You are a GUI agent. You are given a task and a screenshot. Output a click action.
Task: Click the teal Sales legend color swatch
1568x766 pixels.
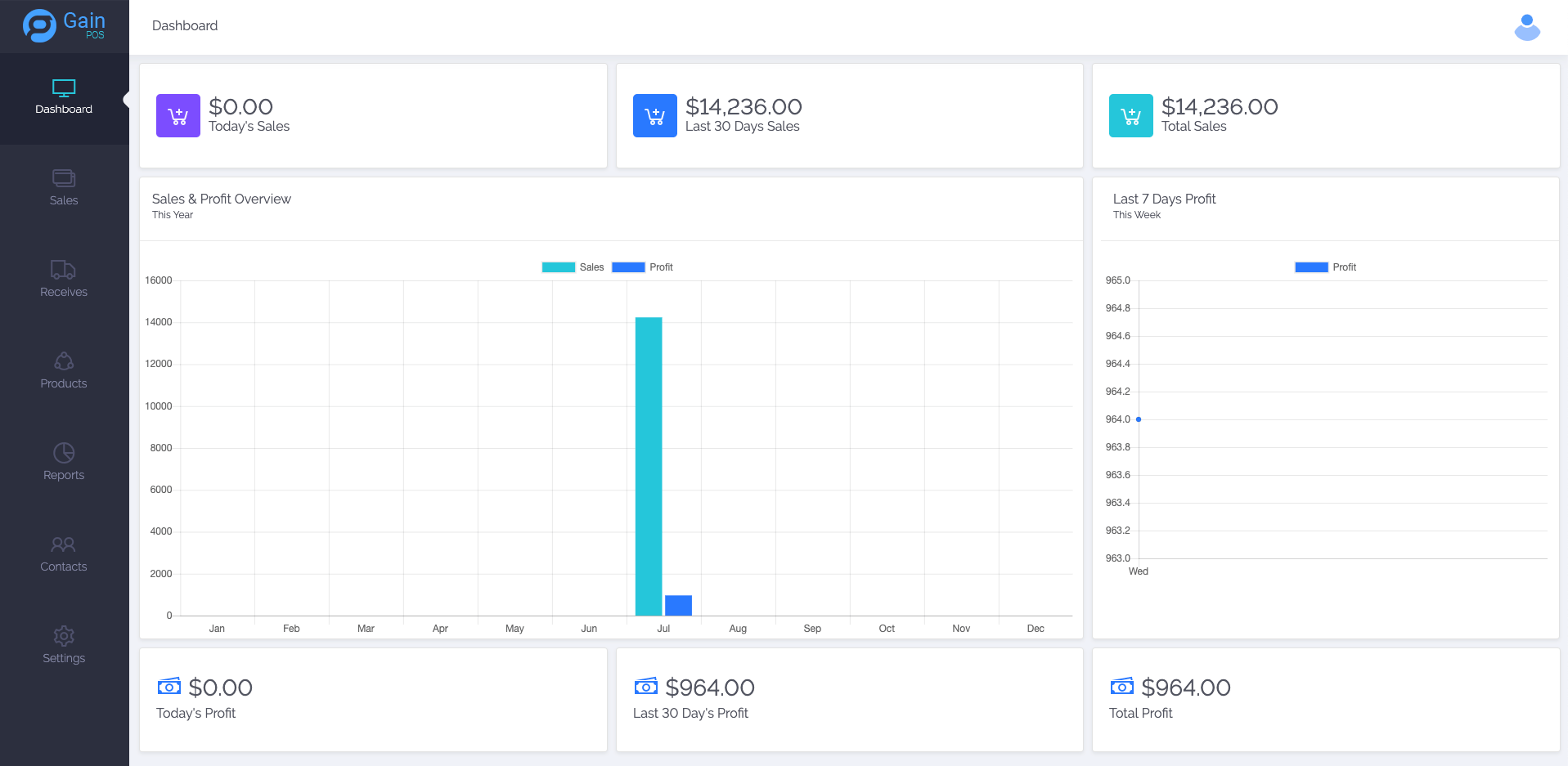559,267
